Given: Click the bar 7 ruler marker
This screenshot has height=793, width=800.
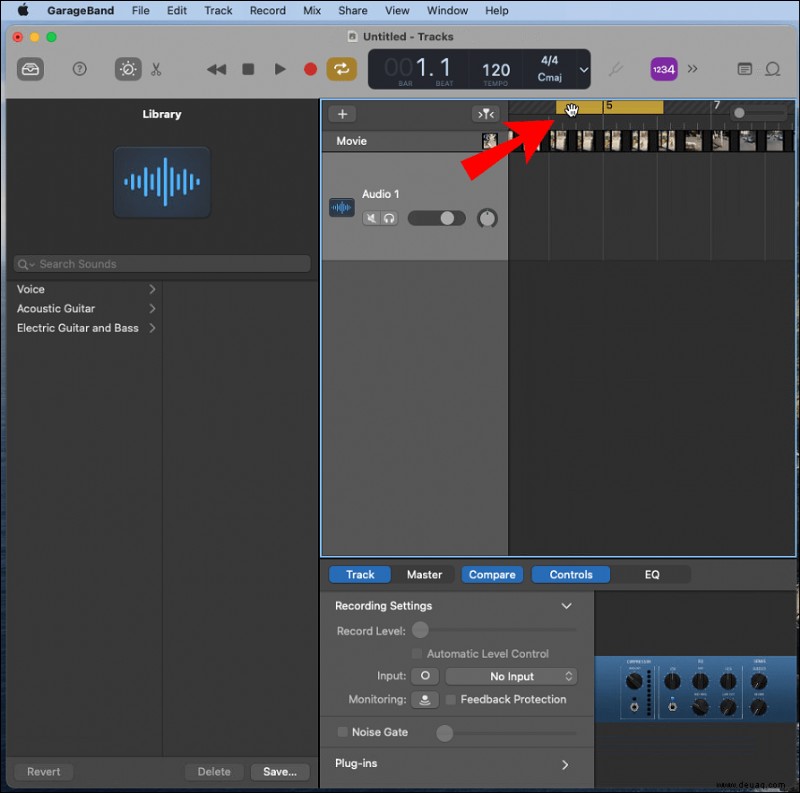Looking at the screenshot, I should click(x=716, y=105).
